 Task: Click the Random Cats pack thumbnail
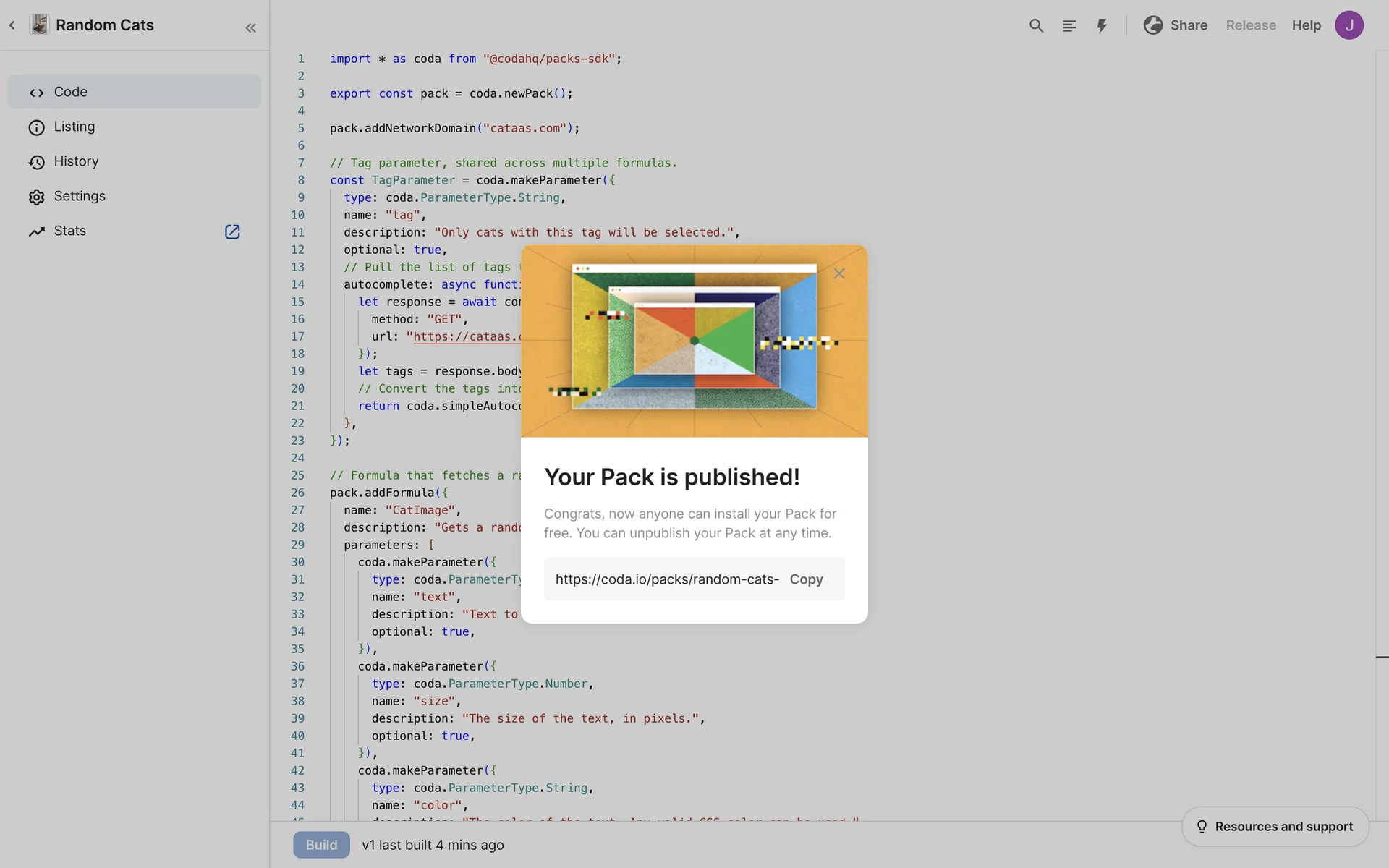point(39,25)
